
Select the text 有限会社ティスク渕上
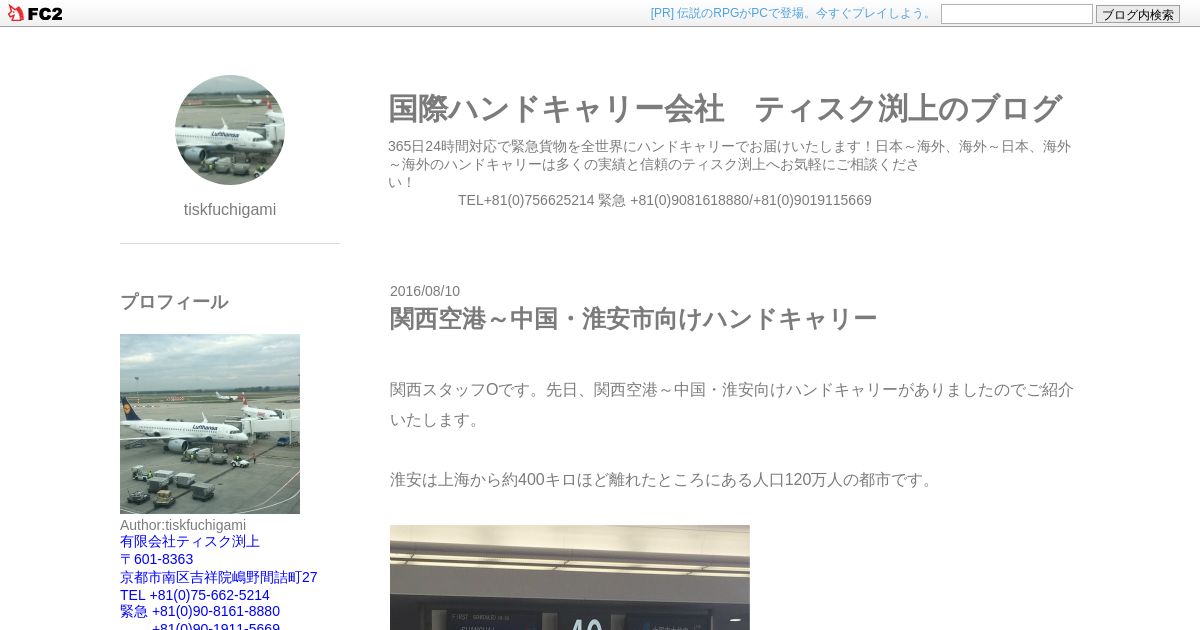tap(190, 541)
